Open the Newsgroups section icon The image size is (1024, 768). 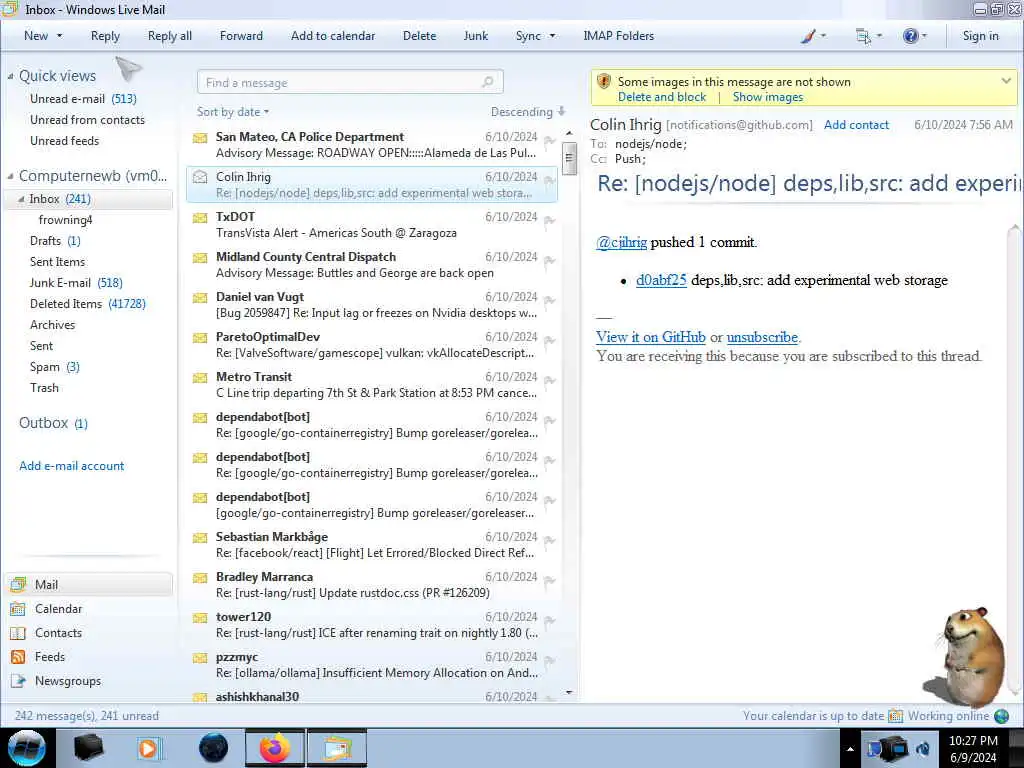coord(18,681)
